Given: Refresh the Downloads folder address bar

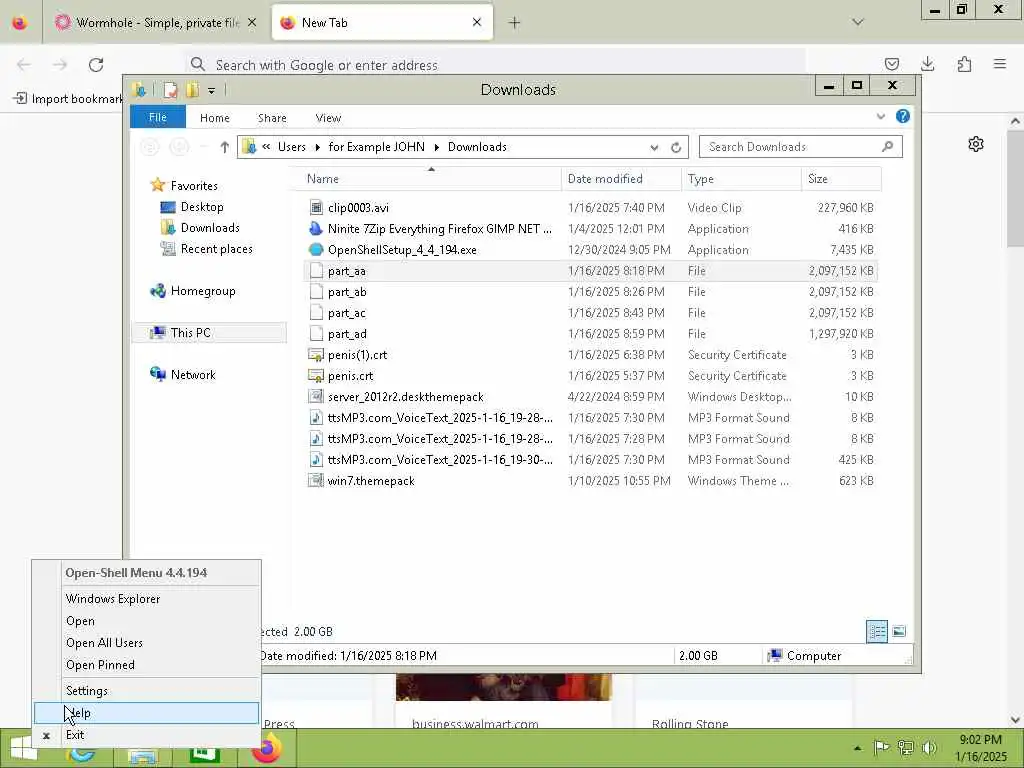Looking at the screenshot, I should 676,147.
